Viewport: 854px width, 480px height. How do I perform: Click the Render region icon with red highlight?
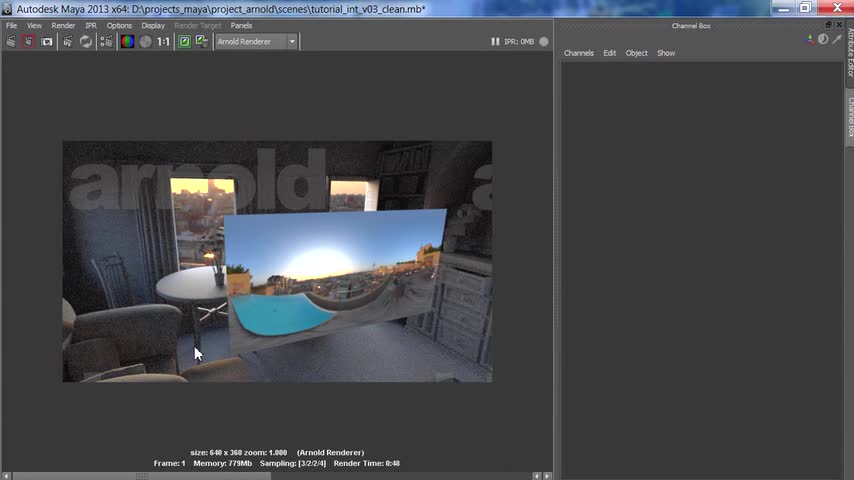point(28,41)
